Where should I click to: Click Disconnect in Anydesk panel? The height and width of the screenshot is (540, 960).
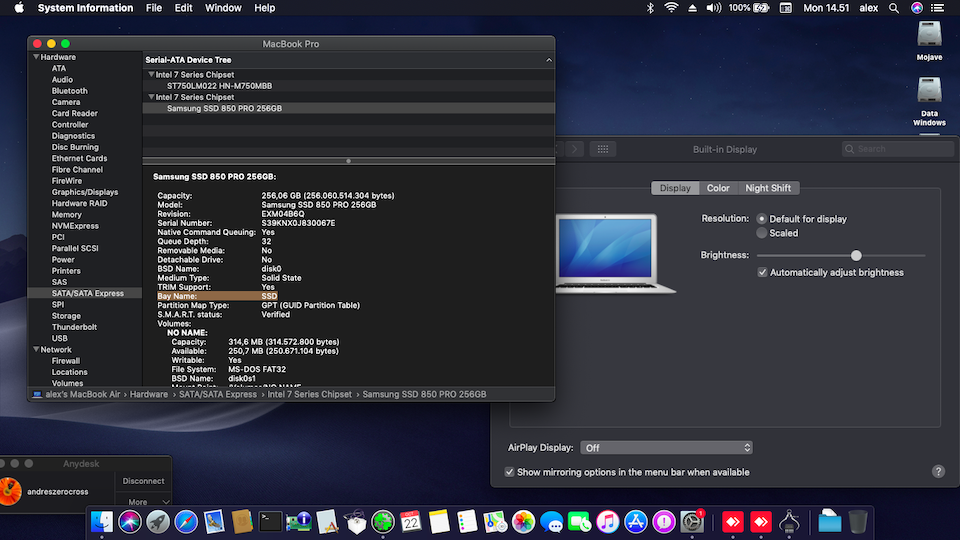pos(143,481)
